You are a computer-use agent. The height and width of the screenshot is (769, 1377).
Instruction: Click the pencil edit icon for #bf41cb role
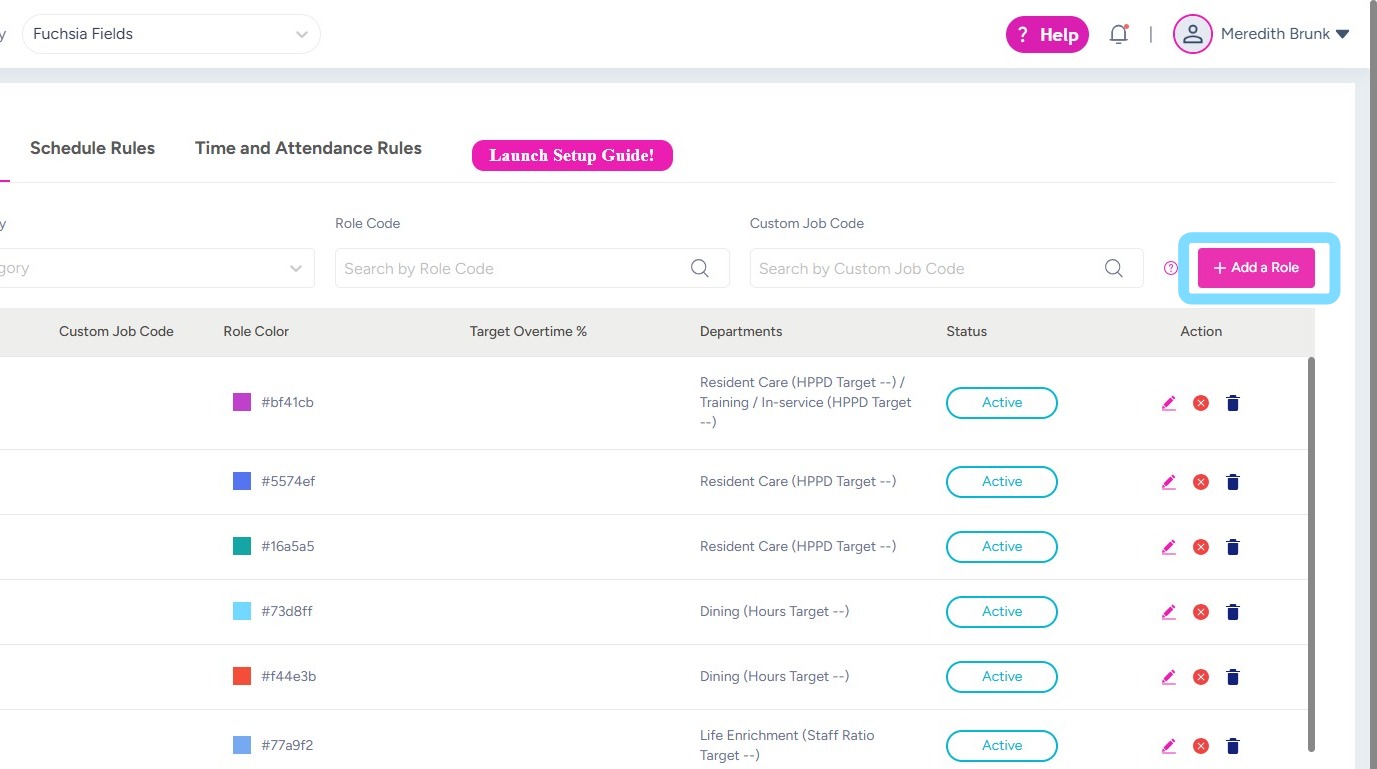tap(1169, 403)
